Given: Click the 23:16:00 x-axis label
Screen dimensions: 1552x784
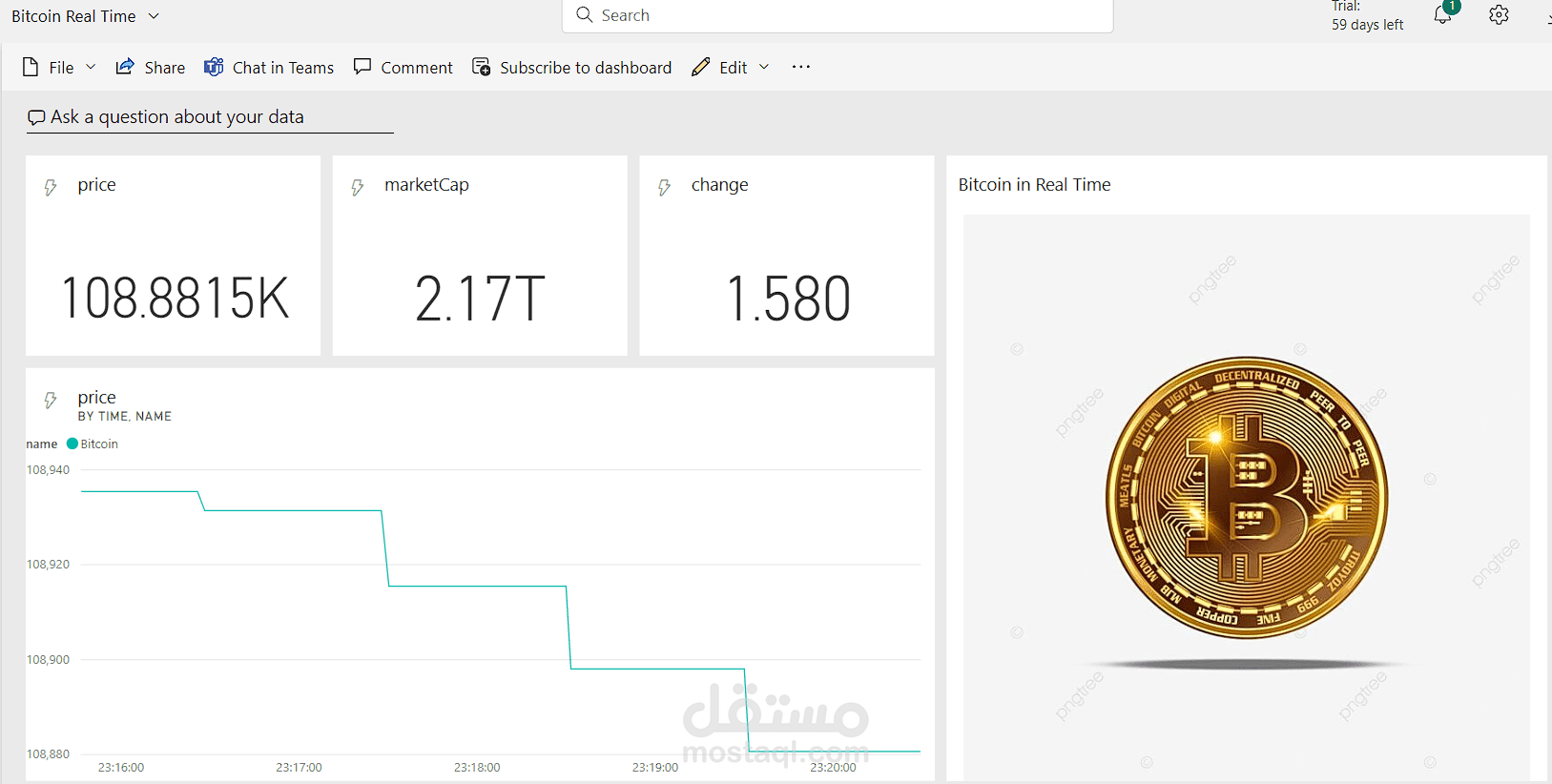Looking at the screenshot, I should (121, 767).
